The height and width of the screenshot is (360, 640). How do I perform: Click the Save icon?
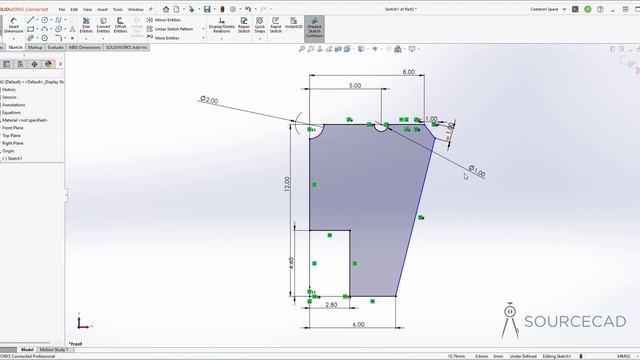tap(207, 9)
